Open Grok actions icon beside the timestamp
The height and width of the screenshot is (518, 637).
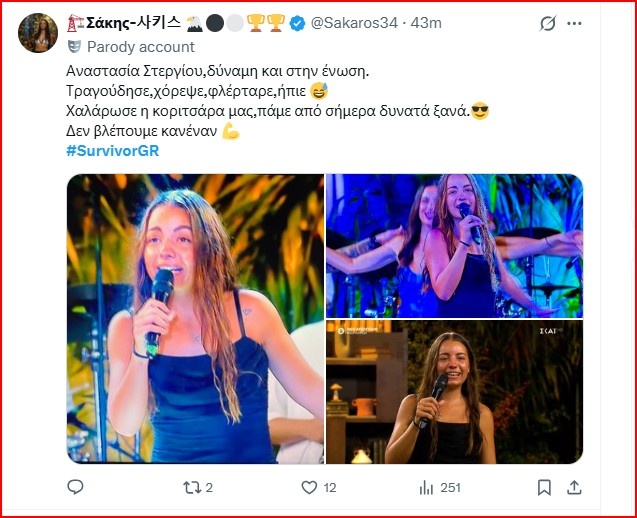coord(547,23)
